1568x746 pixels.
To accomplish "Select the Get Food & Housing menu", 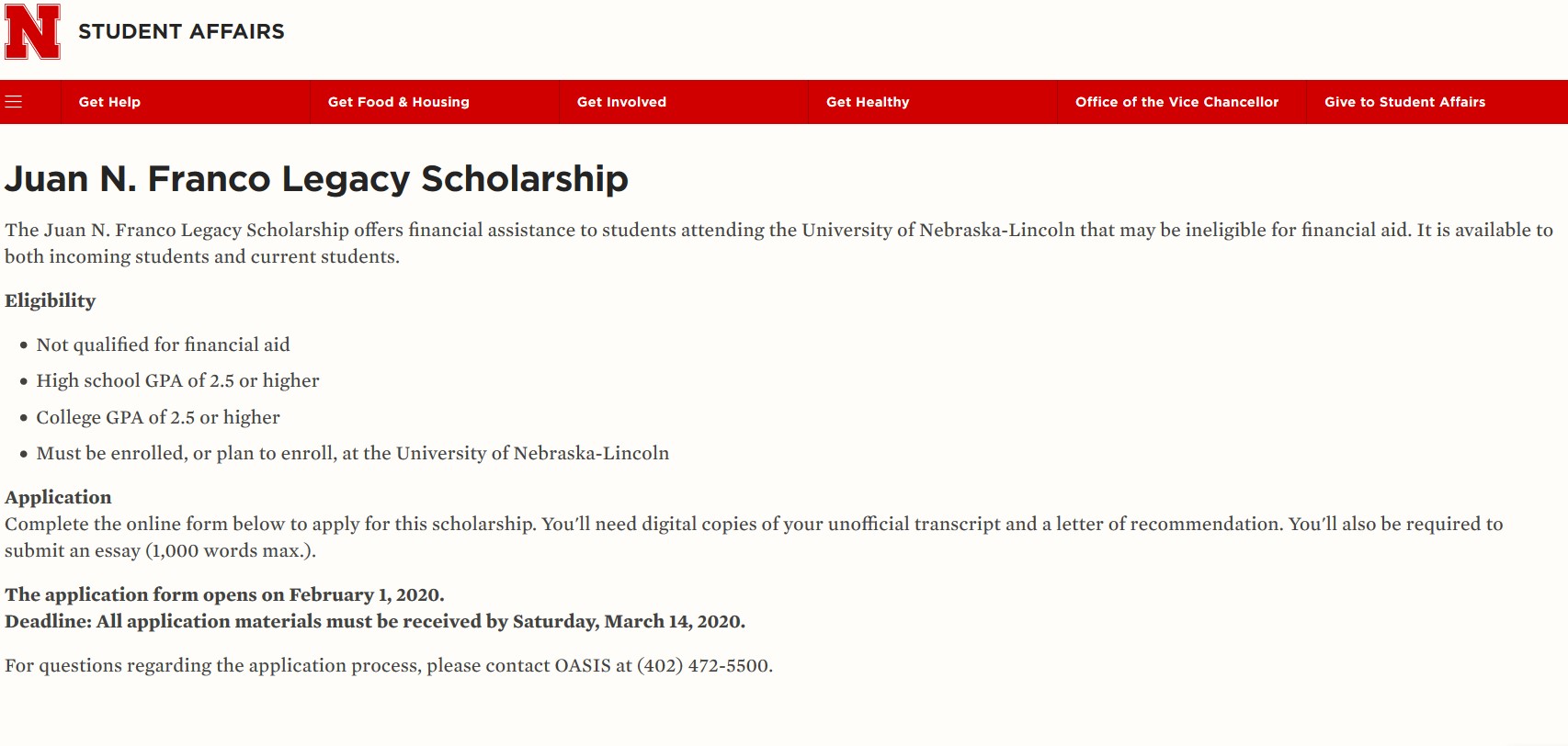I will [398, 102].
